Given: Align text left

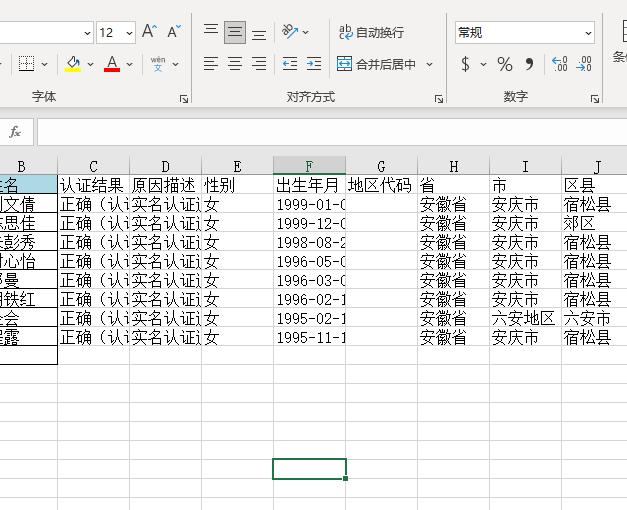Looking at the screenshot, I should 211,64.
